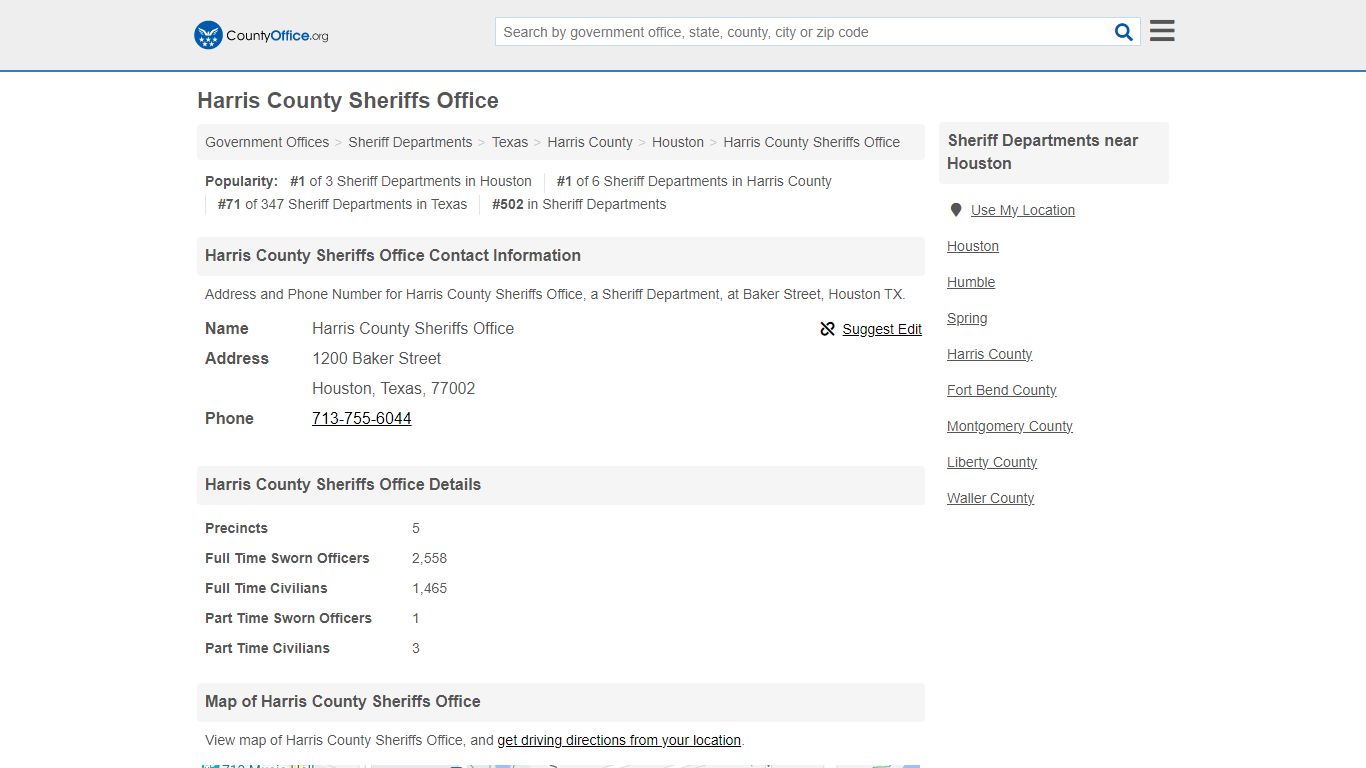Select address text 1200 Baker Street

[376, 358]
